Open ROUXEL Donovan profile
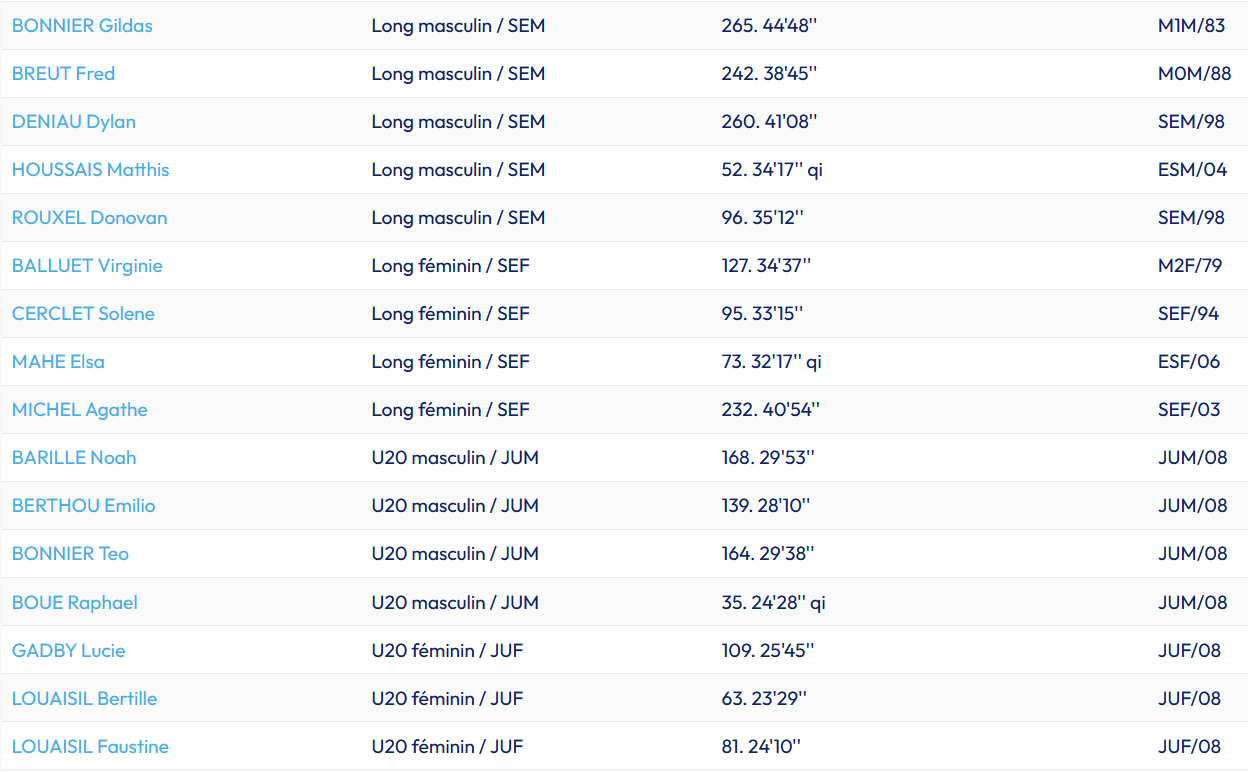Image resolution: width=1248 pixels, height=772 pixels. [89, 218]
